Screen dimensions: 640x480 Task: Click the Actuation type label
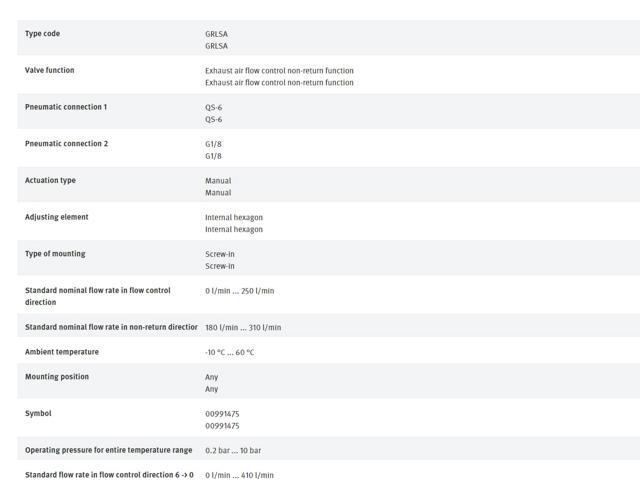tap(50, 180)
